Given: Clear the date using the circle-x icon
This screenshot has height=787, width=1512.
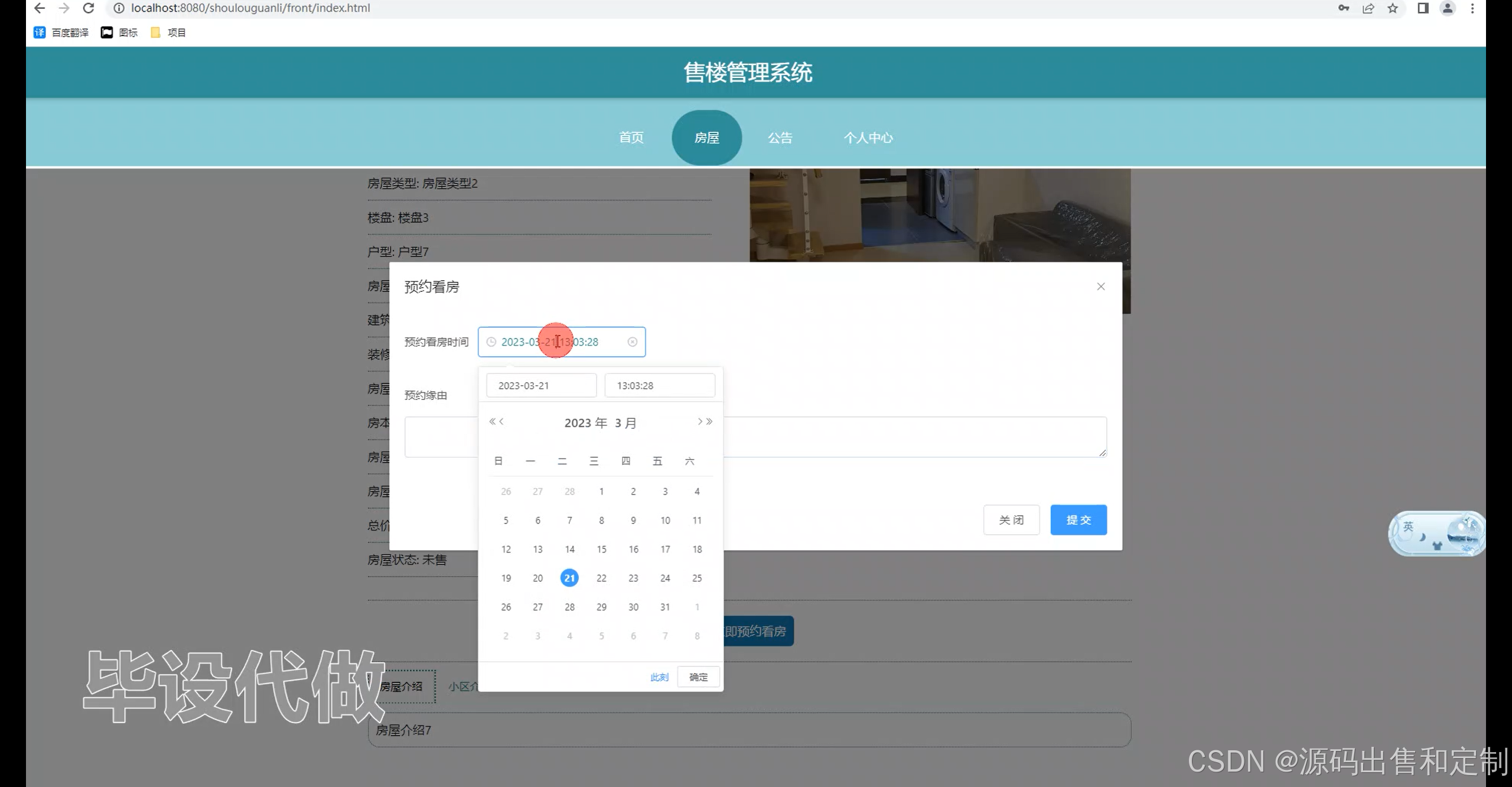Looking at the screenshot, I should pyautogui.click(x=632, y=342).
